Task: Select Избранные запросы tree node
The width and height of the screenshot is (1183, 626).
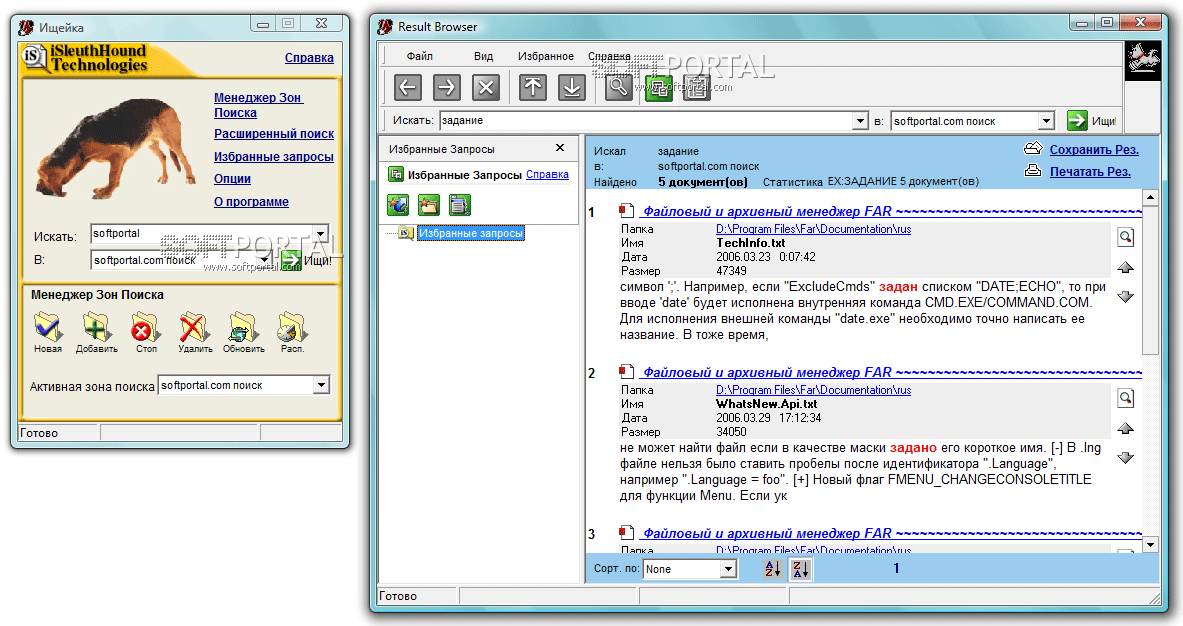Action: coord(471,233)
